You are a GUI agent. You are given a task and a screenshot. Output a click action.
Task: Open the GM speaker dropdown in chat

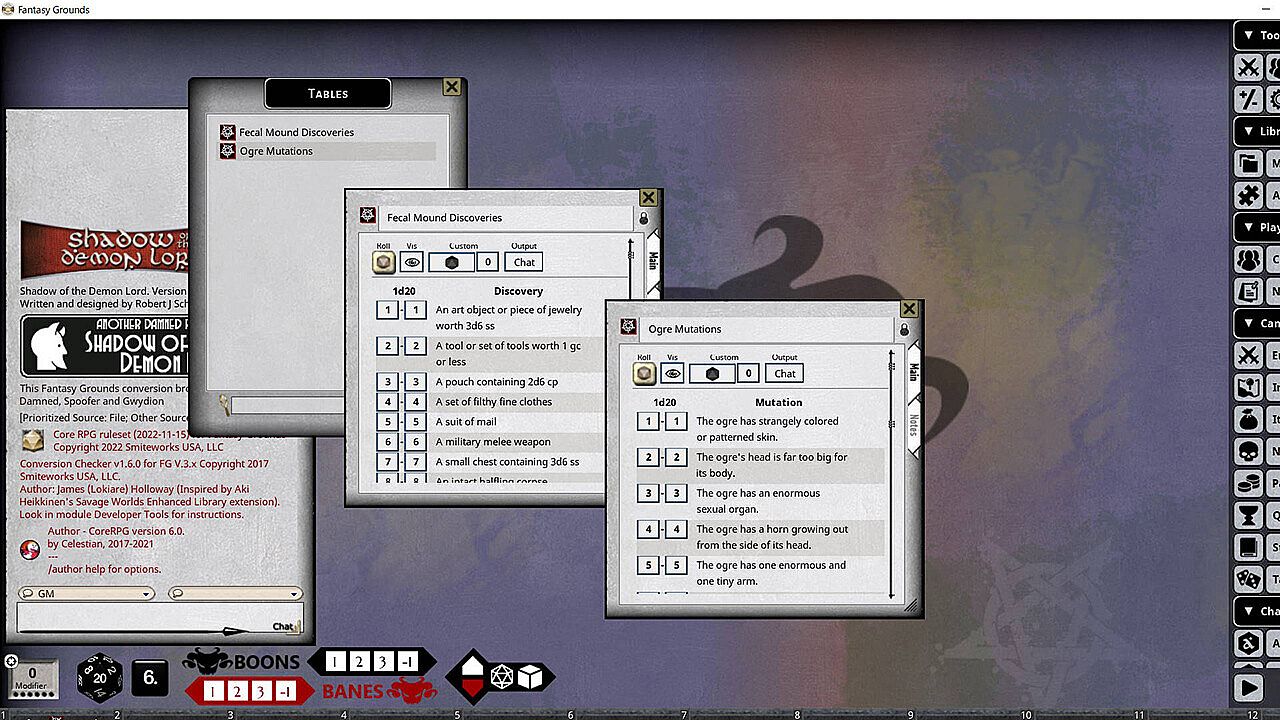tap(86, 594)
